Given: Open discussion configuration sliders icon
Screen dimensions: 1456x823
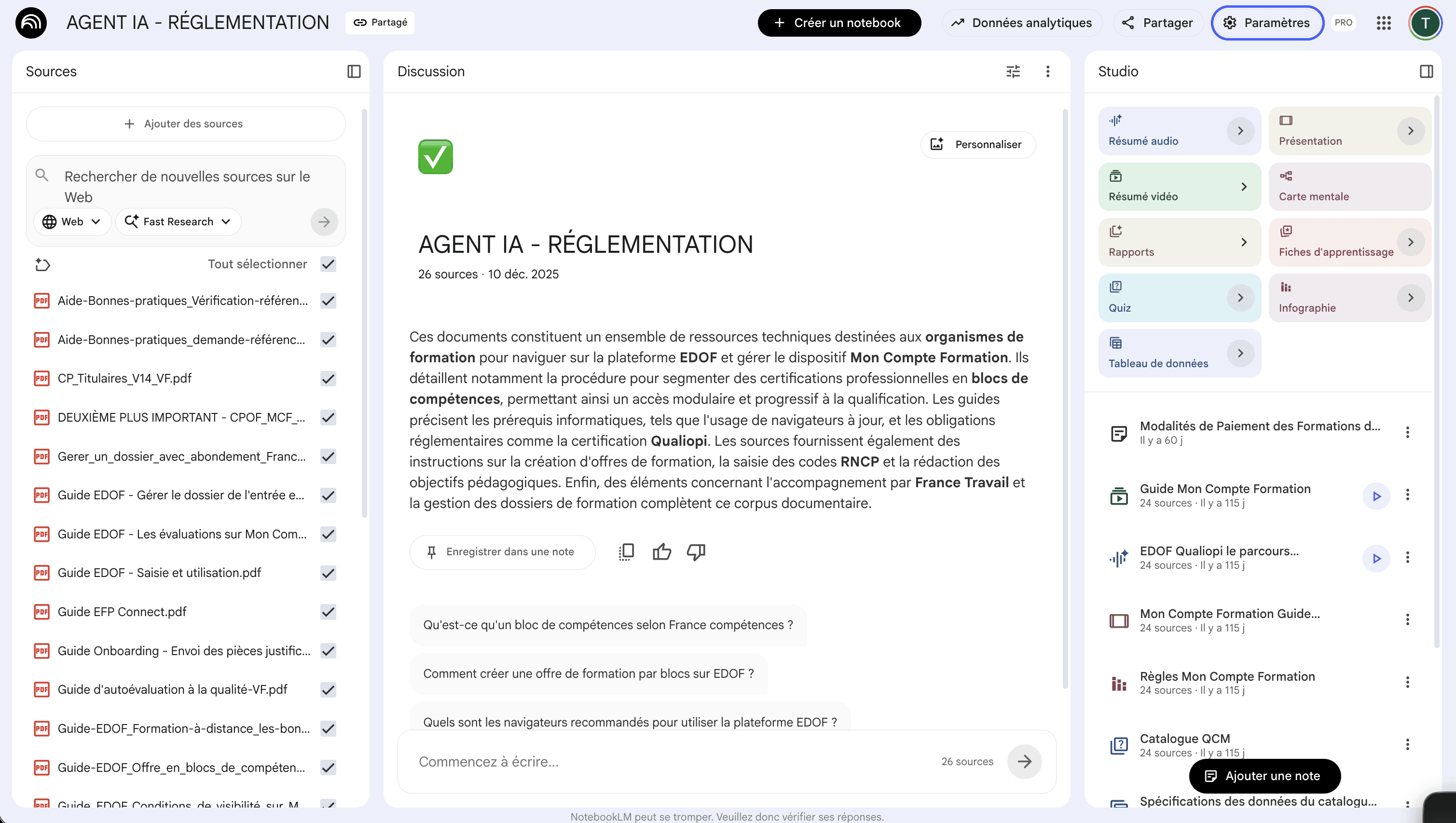Looking at the screenshot, I should pyautogui.click(x=1014, y=71).
